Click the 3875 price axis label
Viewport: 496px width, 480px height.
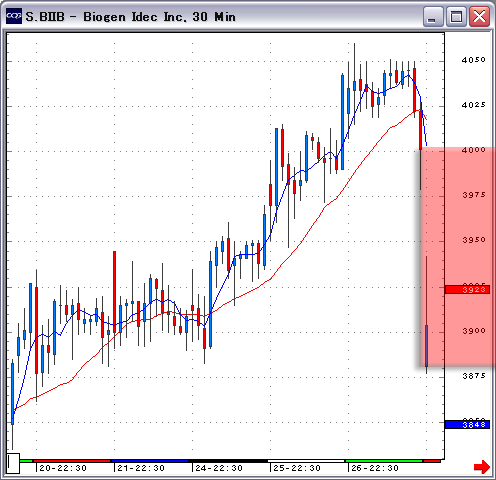point(474,376)
